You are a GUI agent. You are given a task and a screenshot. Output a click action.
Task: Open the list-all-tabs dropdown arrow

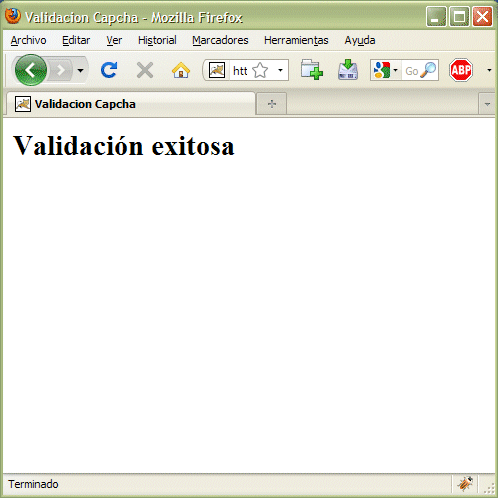click(487, 104)
